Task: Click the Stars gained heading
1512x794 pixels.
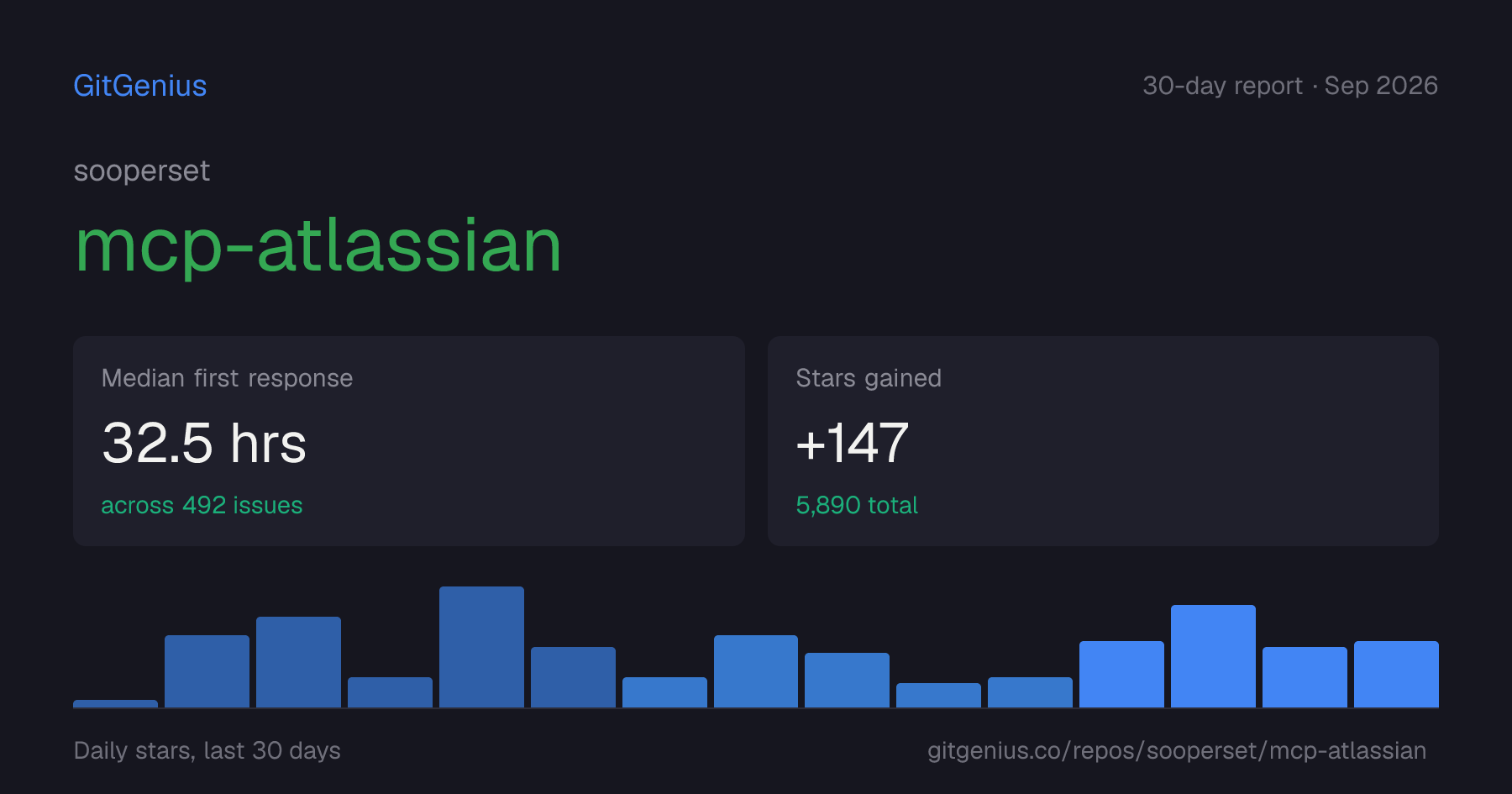Action: coord(869,378)
